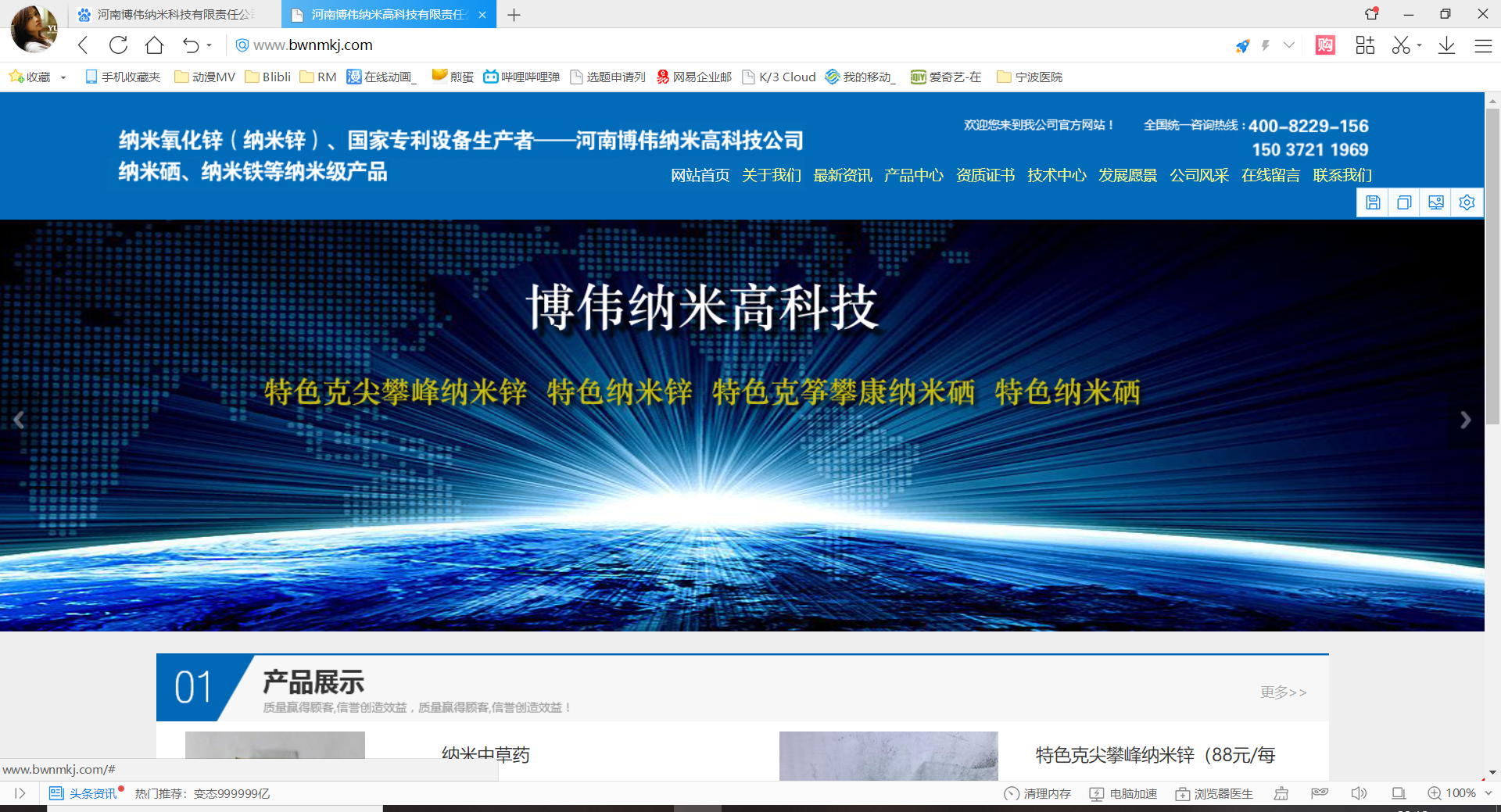This screenshot has height=812, width=1501.
Task: Click the lightning speed mode icon
Action: point(1266,45)
